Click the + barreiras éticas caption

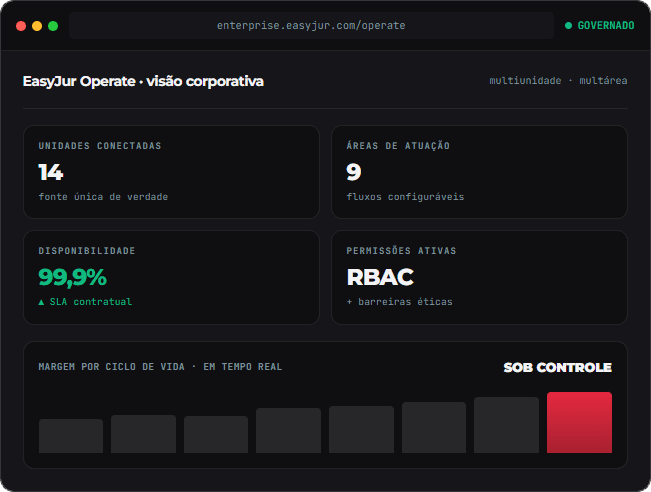pos(399,302)
